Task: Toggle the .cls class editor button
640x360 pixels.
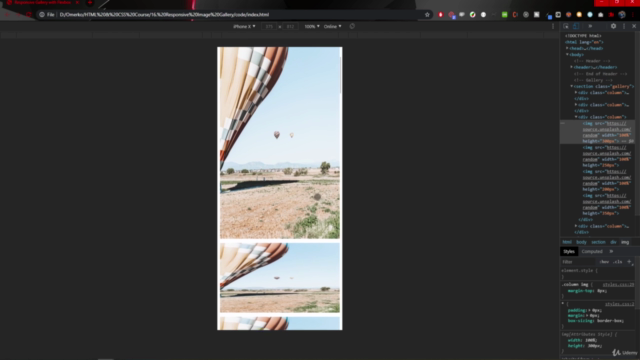Action: (x=618, y=262)
